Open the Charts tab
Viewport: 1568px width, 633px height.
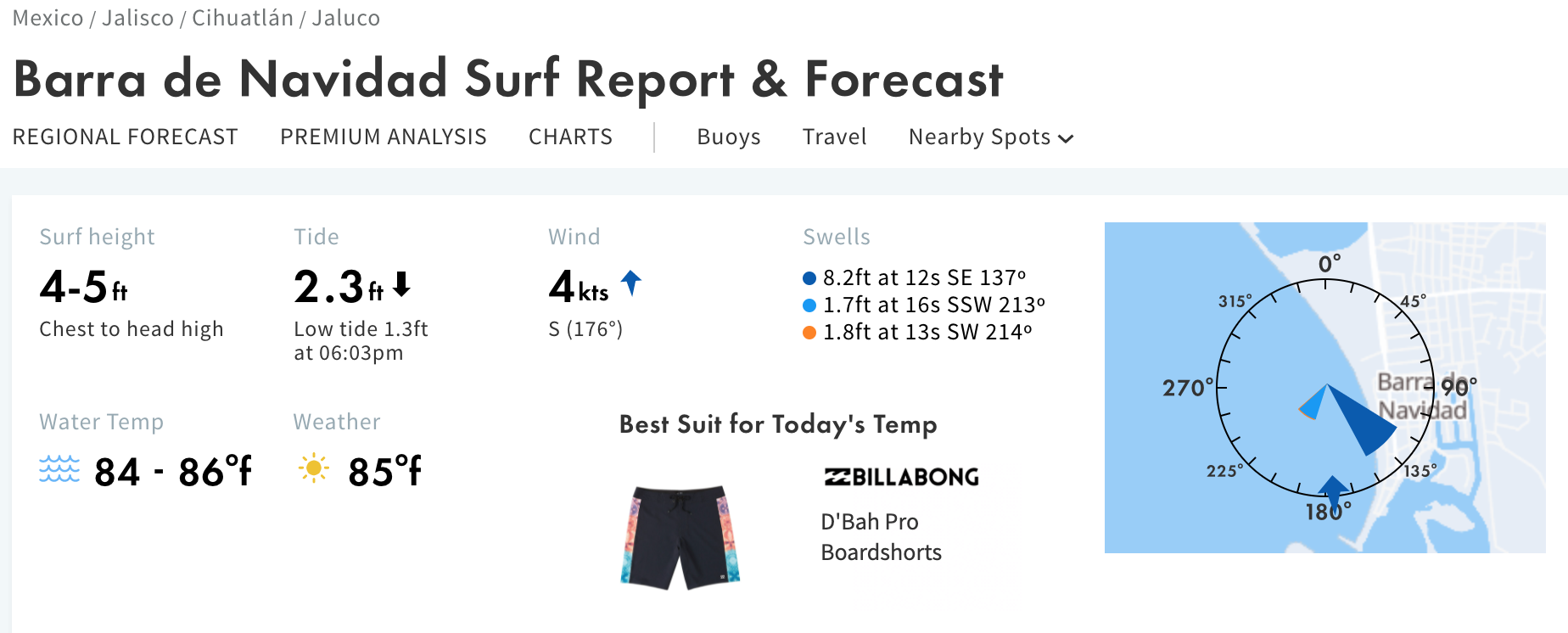pyautogui.click(x=570, y=137)
